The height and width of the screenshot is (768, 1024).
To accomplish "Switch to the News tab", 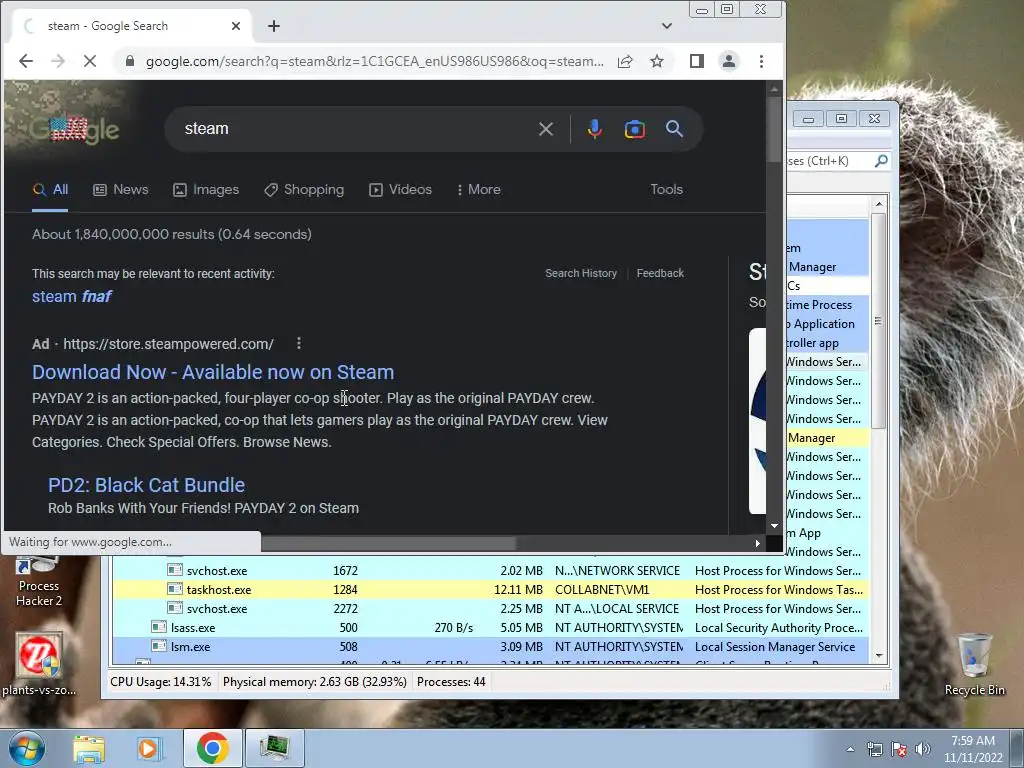I will [121, 190].
